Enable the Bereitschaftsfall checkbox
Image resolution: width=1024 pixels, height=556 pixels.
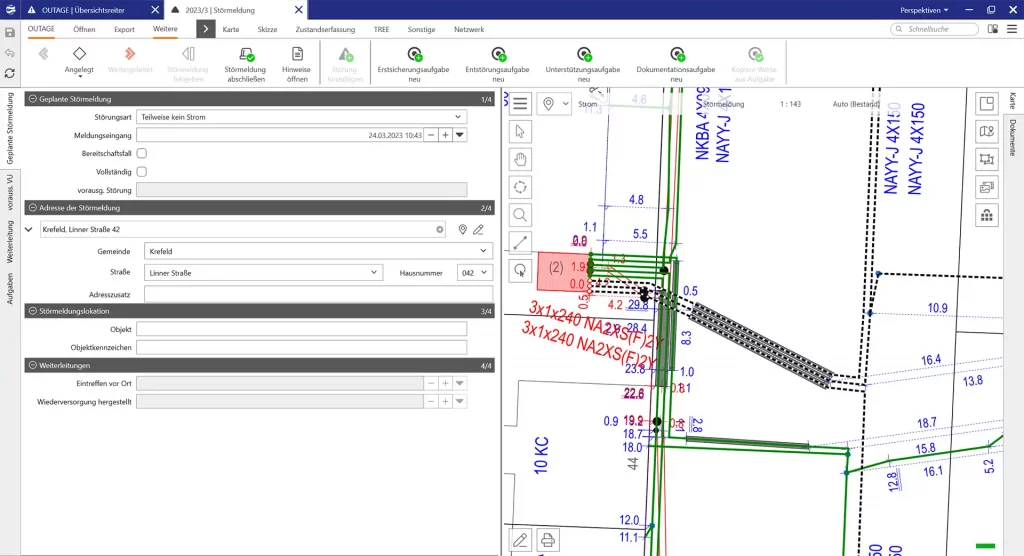[141, 153]
